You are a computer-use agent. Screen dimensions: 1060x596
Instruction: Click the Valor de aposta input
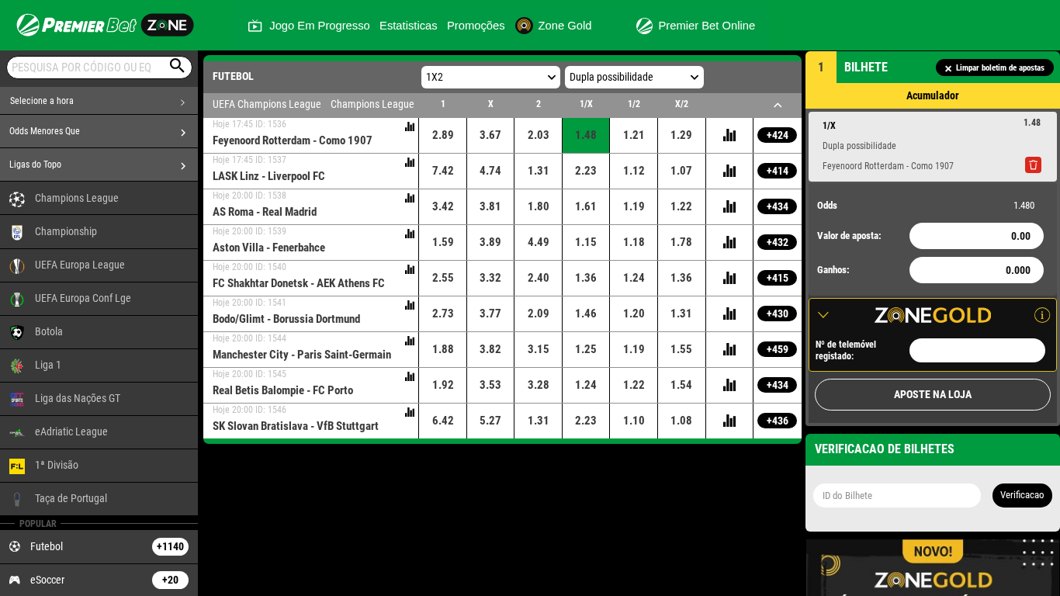(975, 236)
